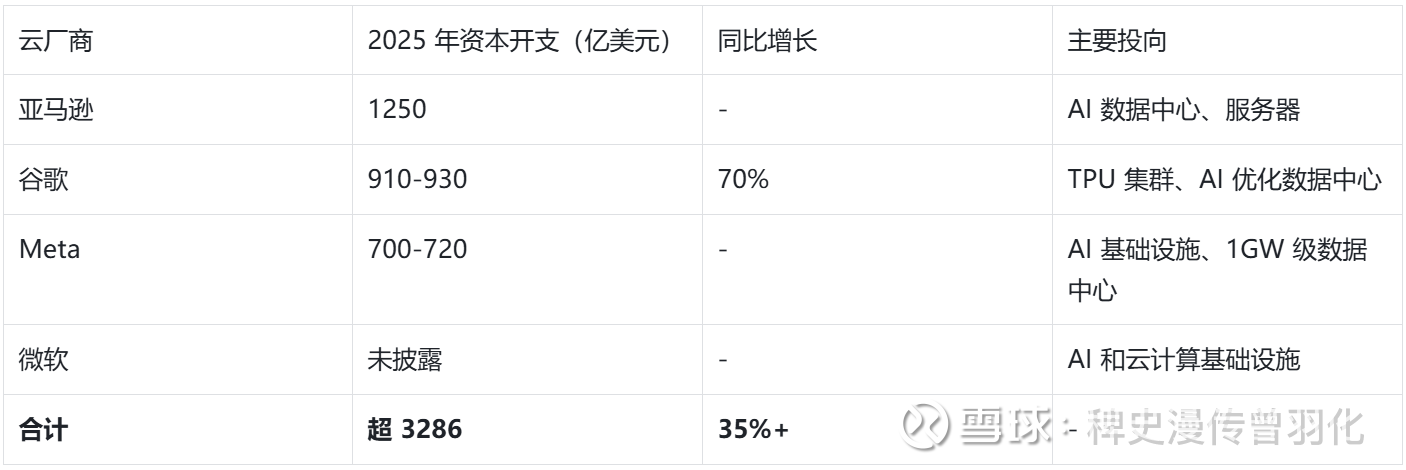Screen dimensions: 1406x470
Task: Select the 超 3286 total cell
Action: [414, 429]
